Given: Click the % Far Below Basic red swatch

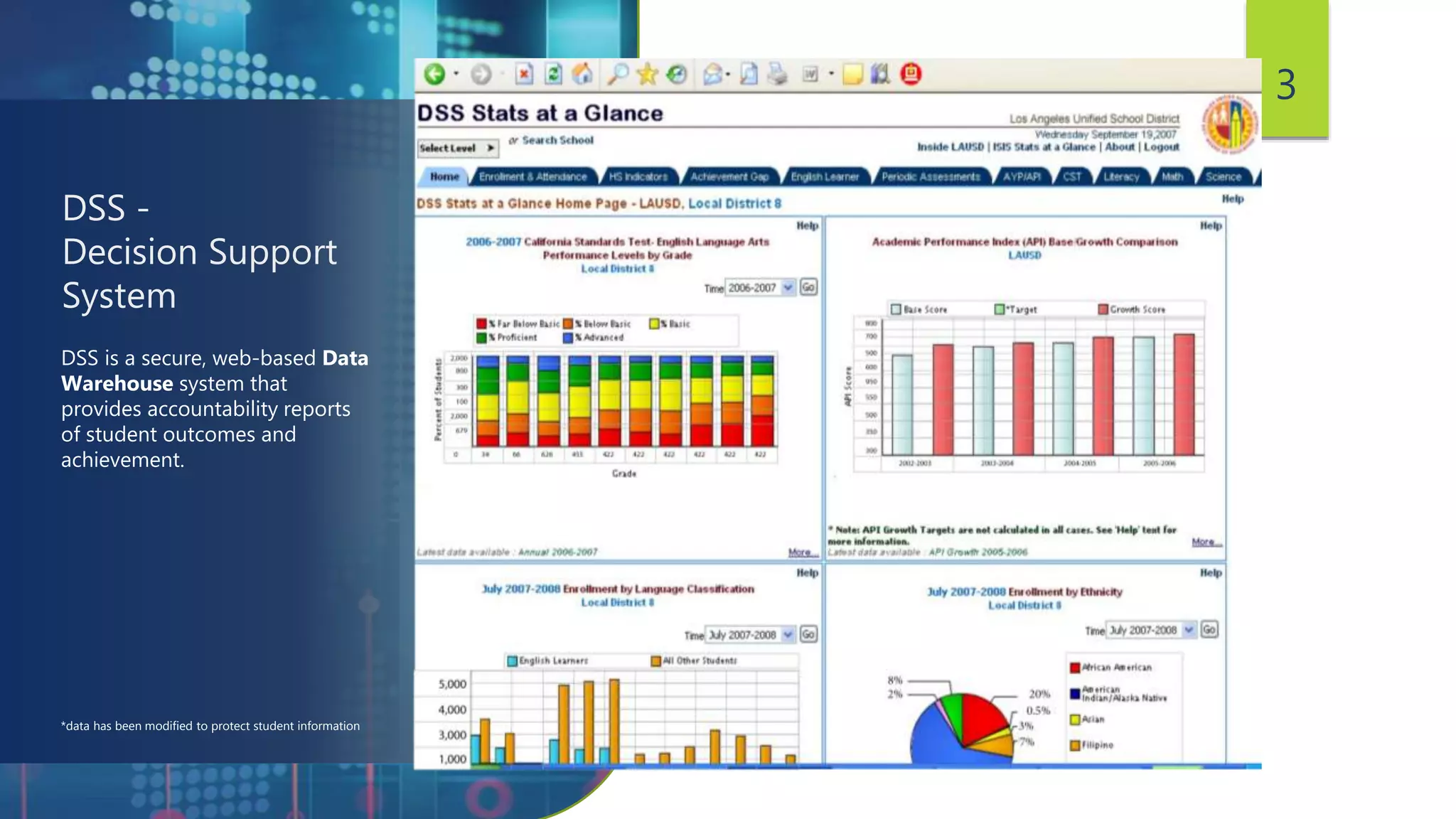Looking at the screenshot, I should click(481, 323).
